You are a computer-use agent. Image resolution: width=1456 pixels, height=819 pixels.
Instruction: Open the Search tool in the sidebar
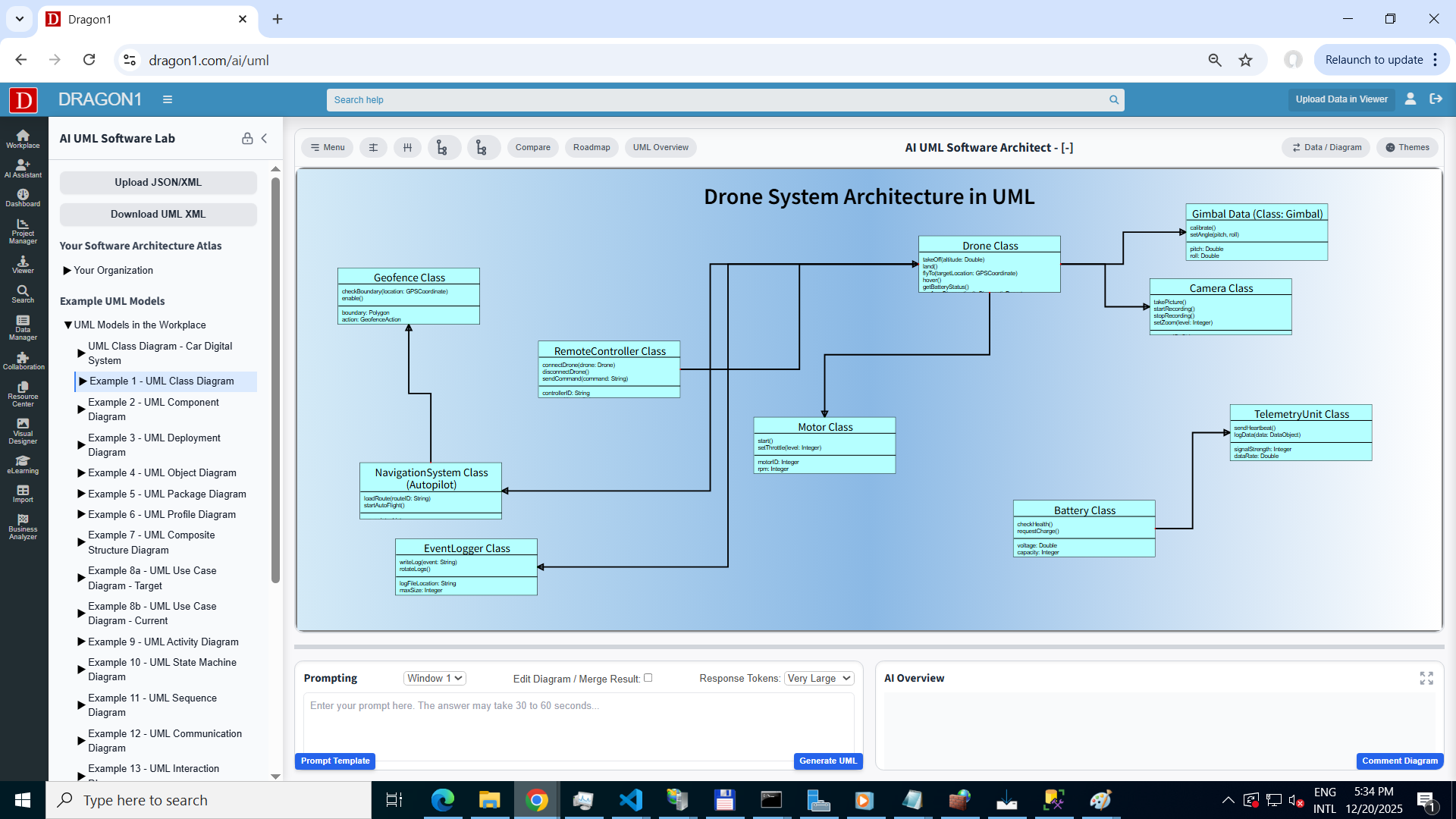coord(23,293)
